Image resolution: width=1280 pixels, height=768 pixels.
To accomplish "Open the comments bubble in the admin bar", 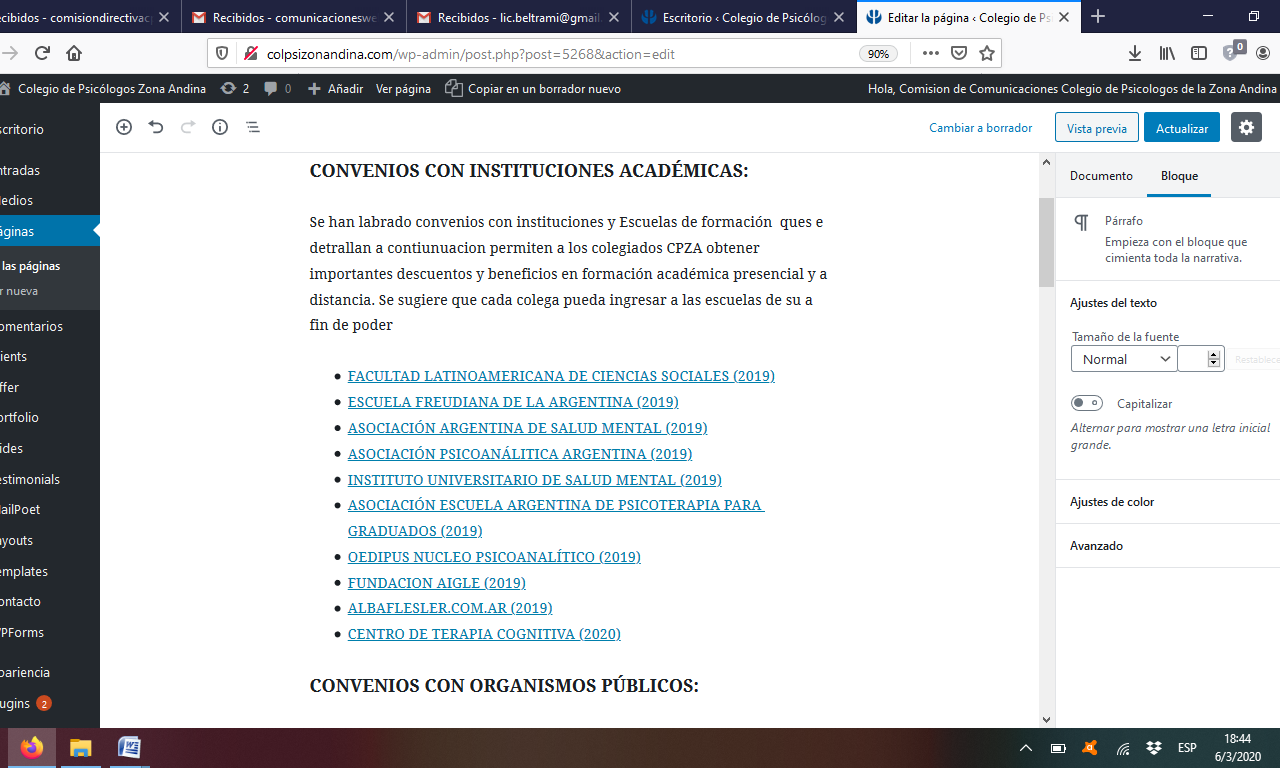I will coord(277,89).
